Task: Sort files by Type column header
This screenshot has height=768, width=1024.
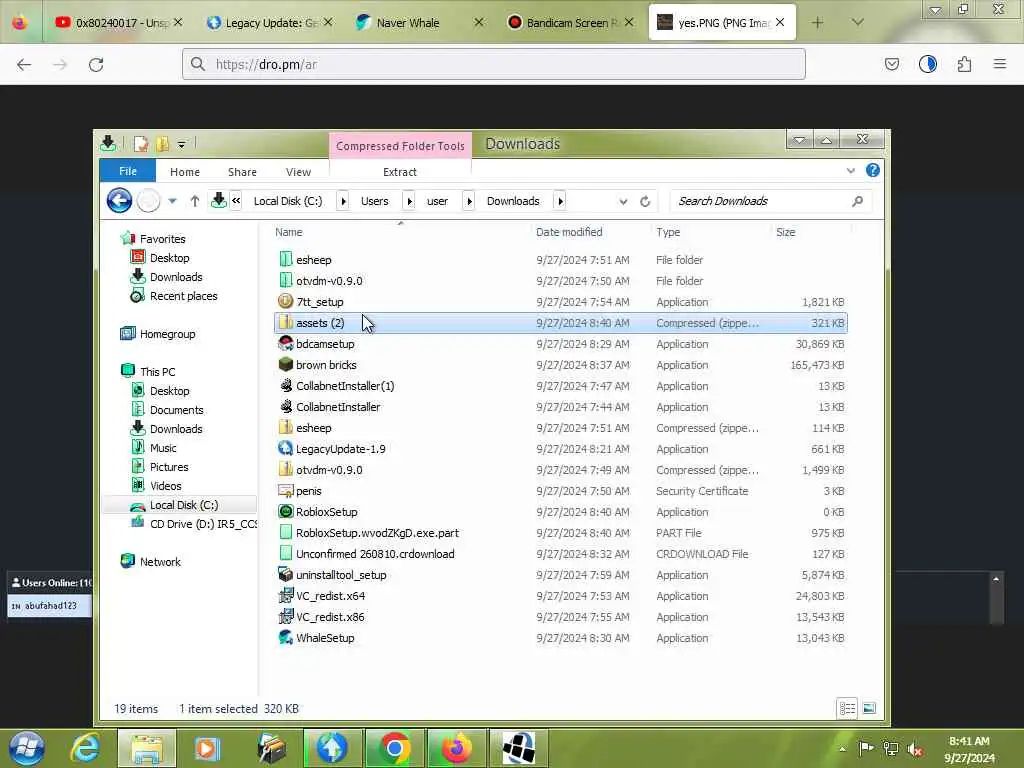Action: (x=668, y=232)
